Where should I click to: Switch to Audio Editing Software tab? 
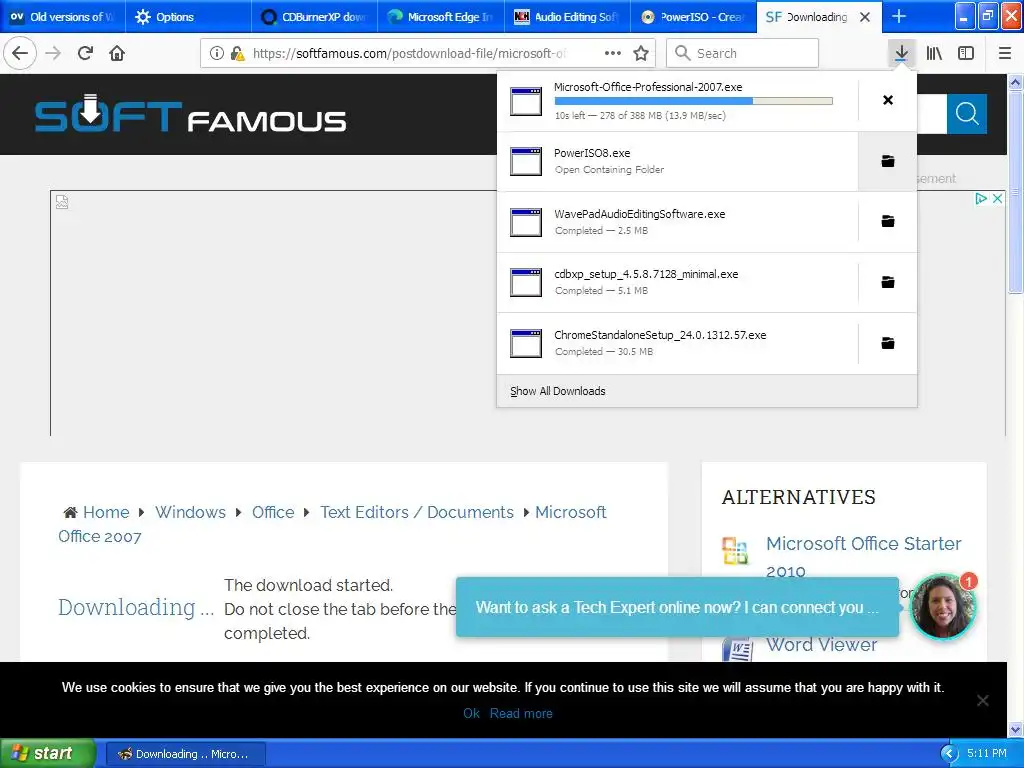pos(568,17)
